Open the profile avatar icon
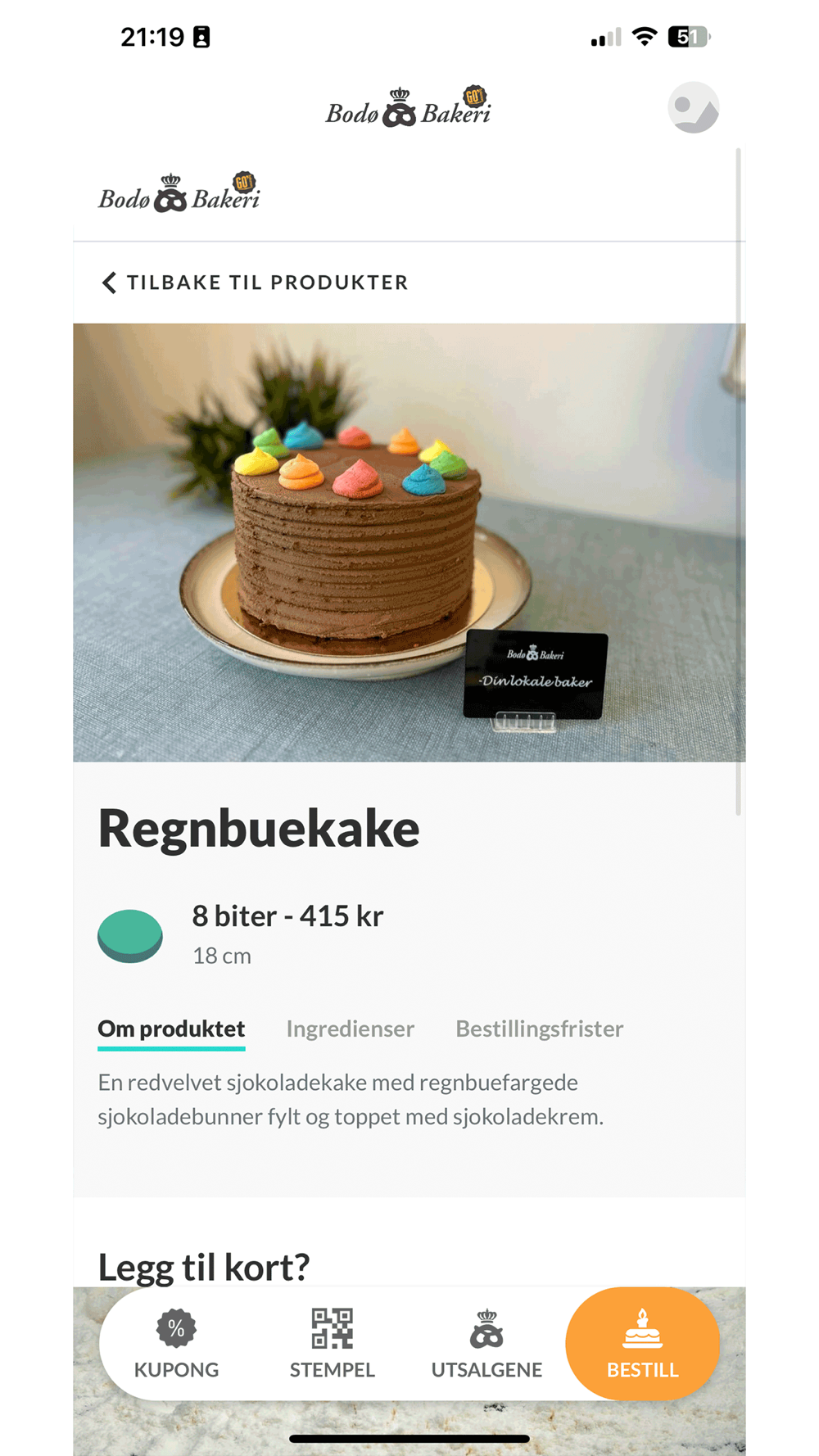819x1456 pixels. coord(693,107)
